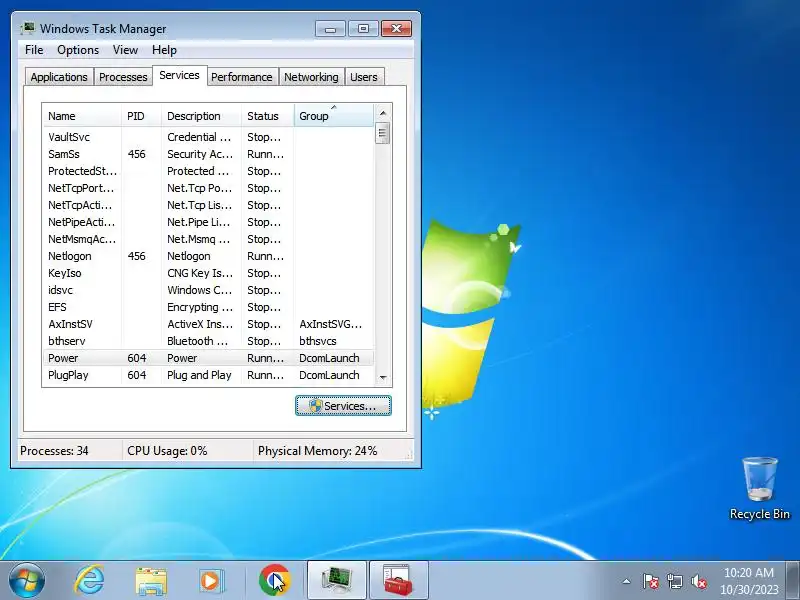Select the ProtectedSt... service row

208,171
